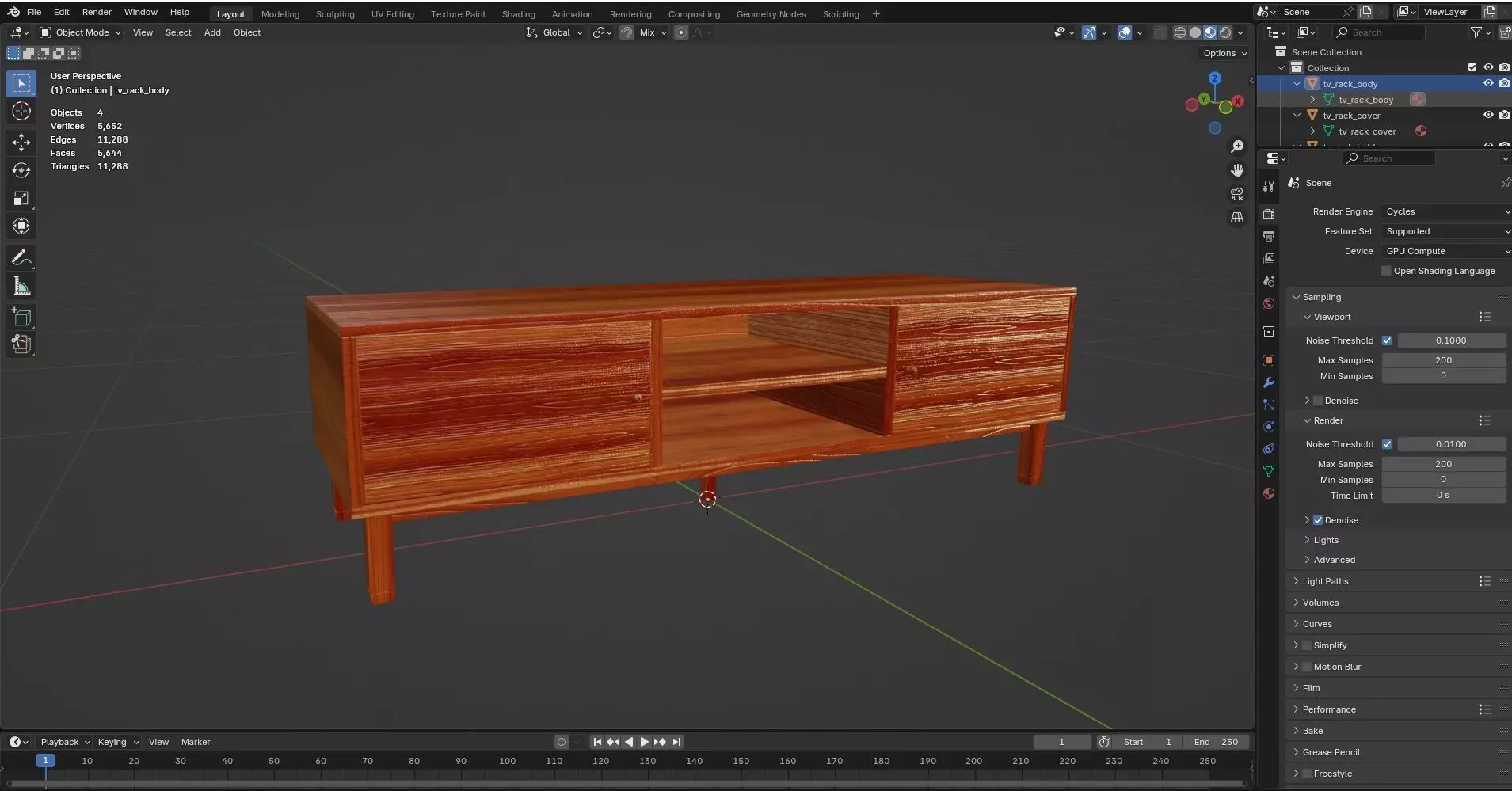Switch to the Geometry Nodes tab

771,14
